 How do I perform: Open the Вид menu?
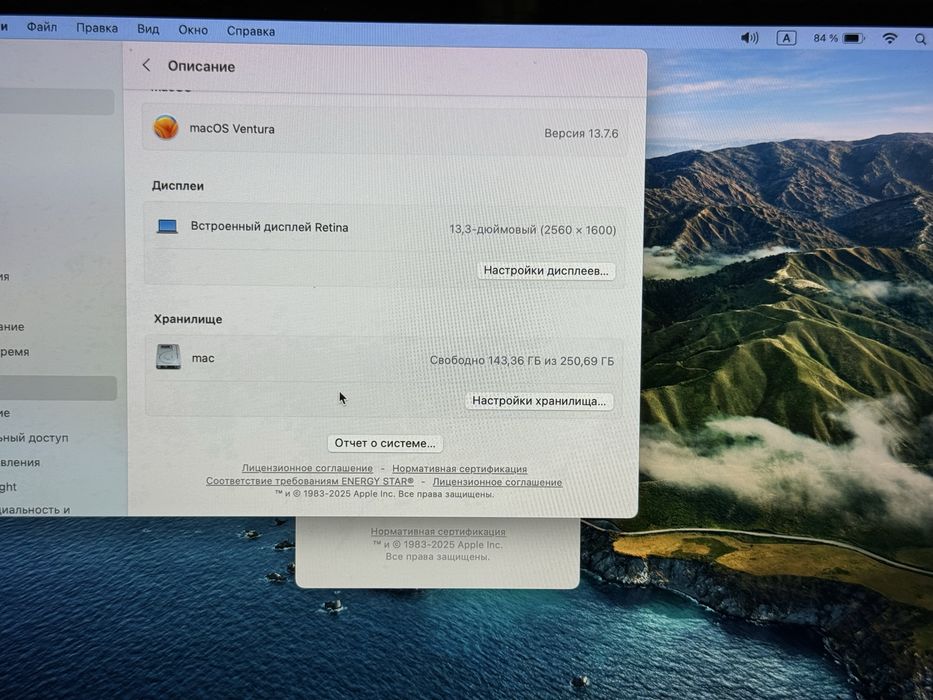click(x=148, y=29)
